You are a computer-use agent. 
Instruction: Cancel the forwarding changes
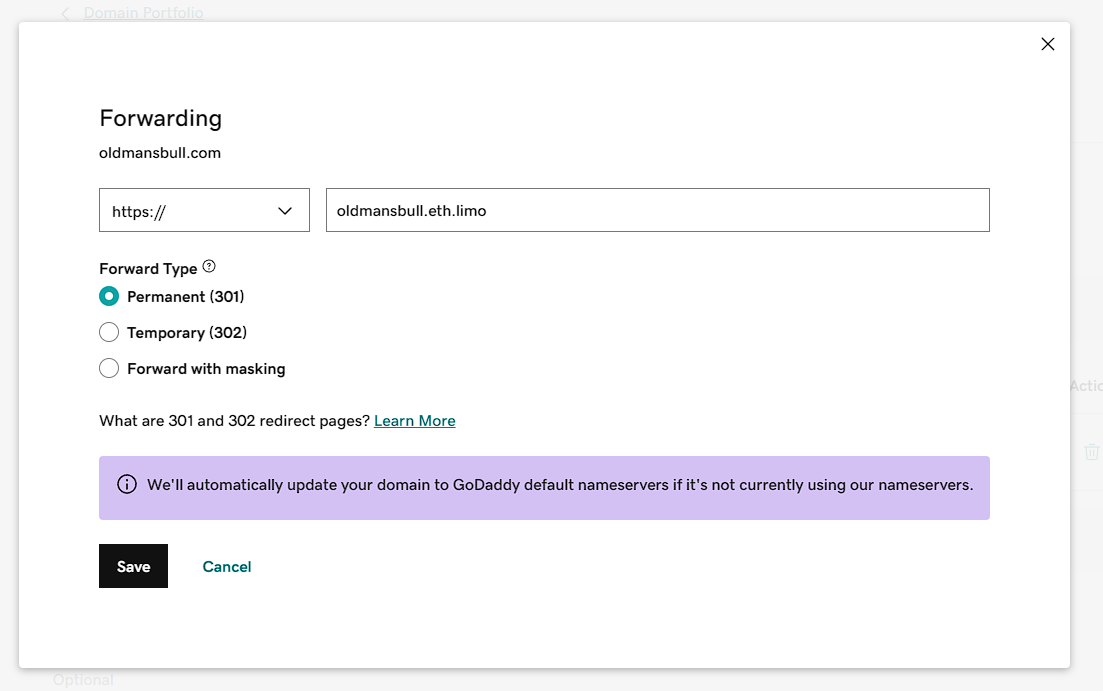pyautogui.click(x=226, y=567)
